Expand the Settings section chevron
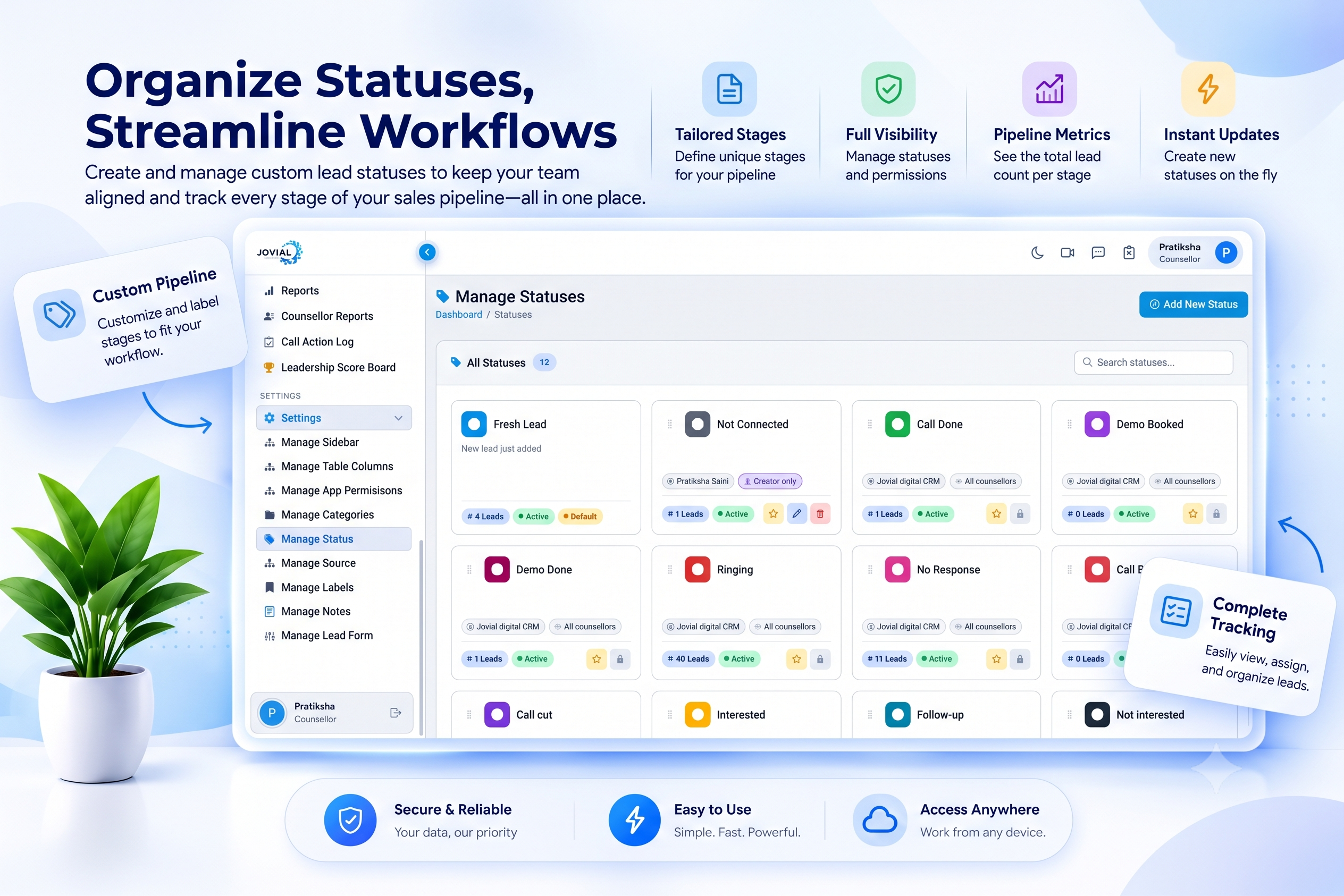The image size is (1344, 896). pyautogui.click(x=398, y=418)
